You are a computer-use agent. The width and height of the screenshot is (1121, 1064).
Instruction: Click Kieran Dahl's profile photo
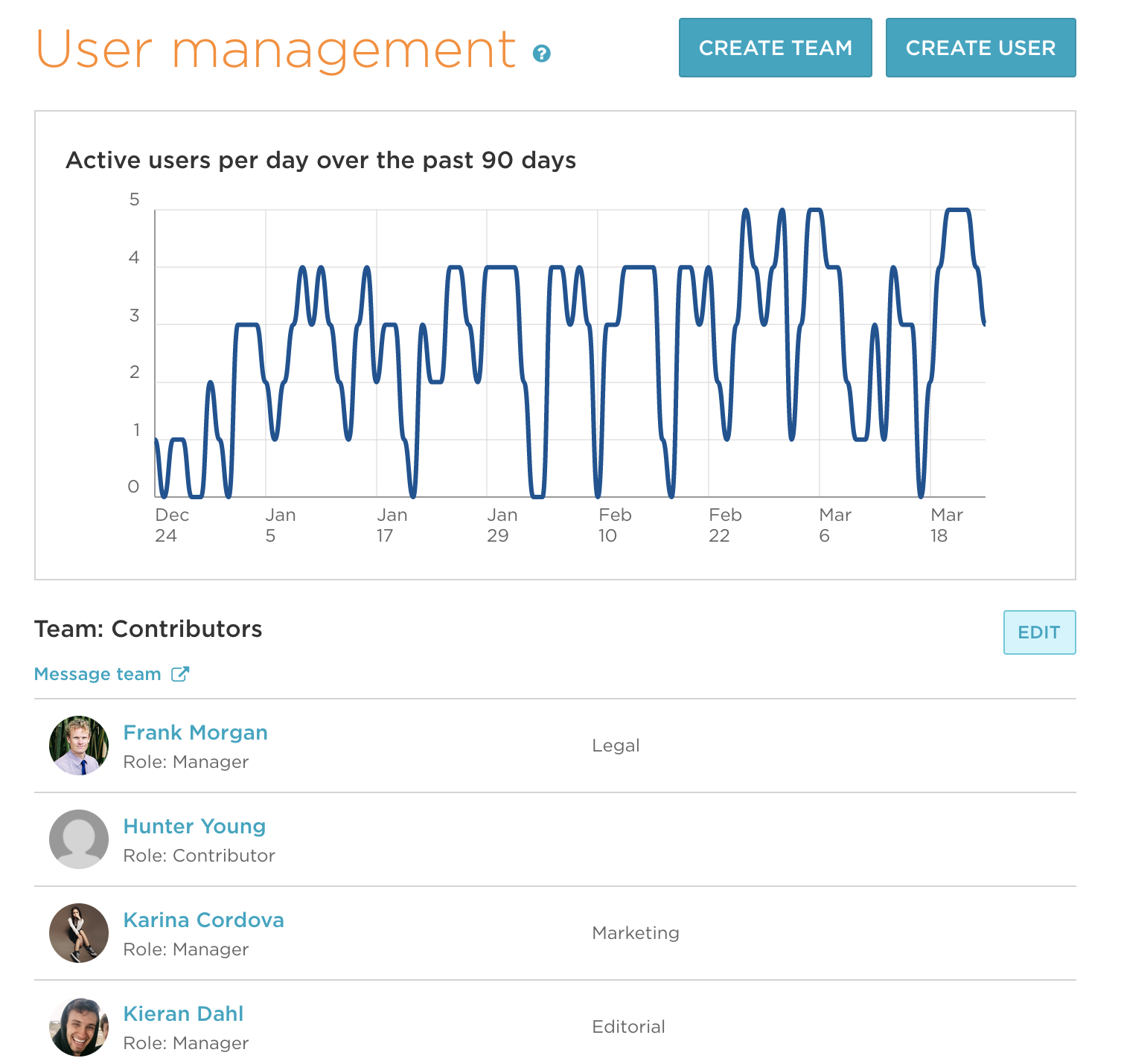78,1028
